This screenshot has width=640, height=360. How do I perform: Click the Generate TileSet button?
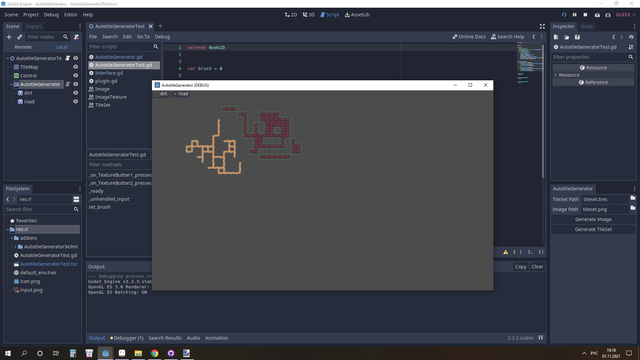[x=593, y=229]
